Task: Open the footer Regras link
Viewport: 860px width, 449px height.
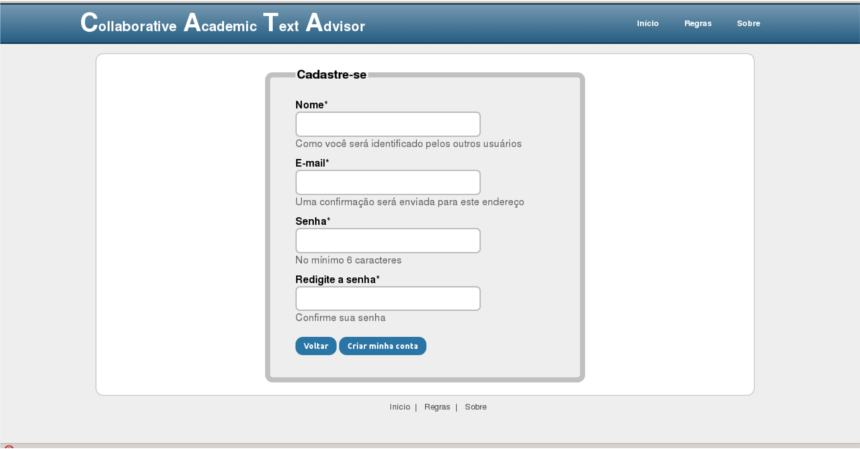Action: pos(437,407)
